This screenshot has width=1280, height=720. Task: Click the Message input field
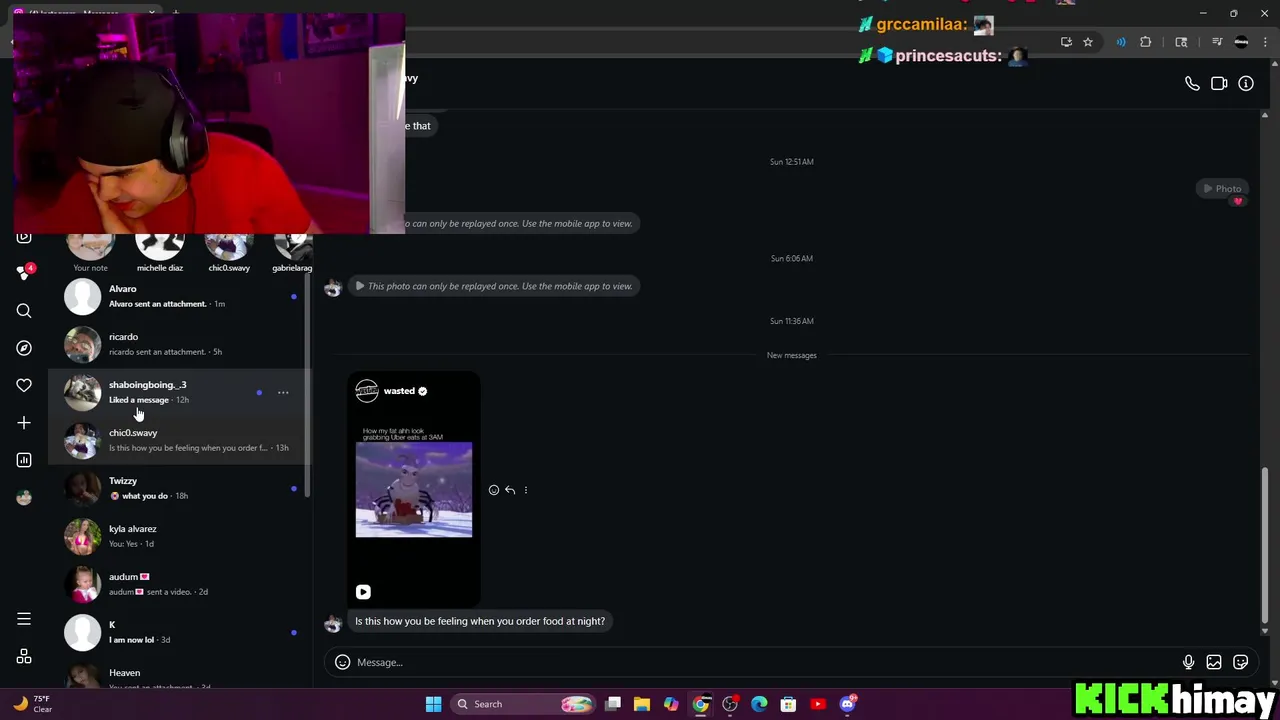[x=765, y=662]
